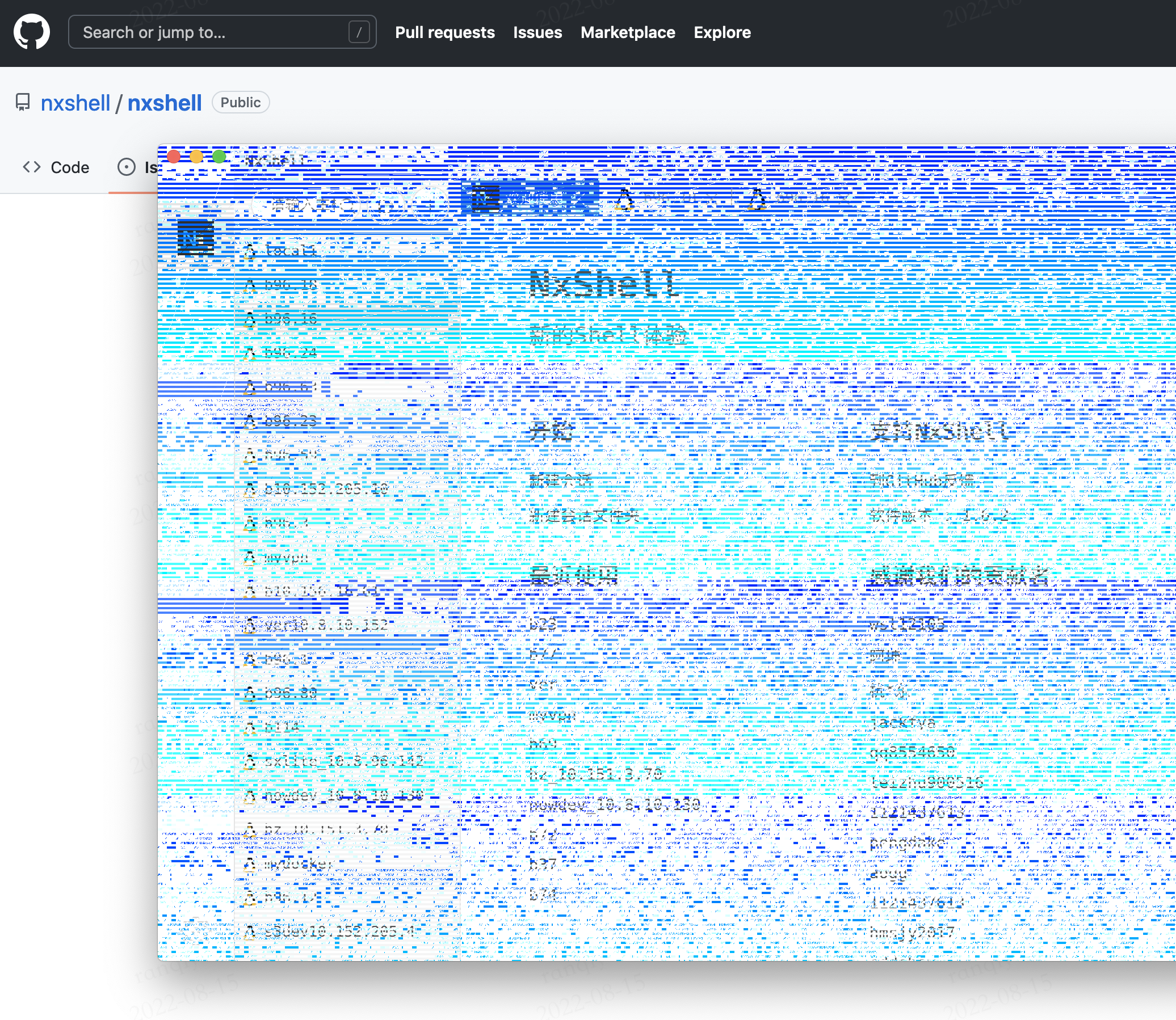Click the penguin icon on the b96.18 tab
Screen dimensions: 1176x1020
pos(249,285)
